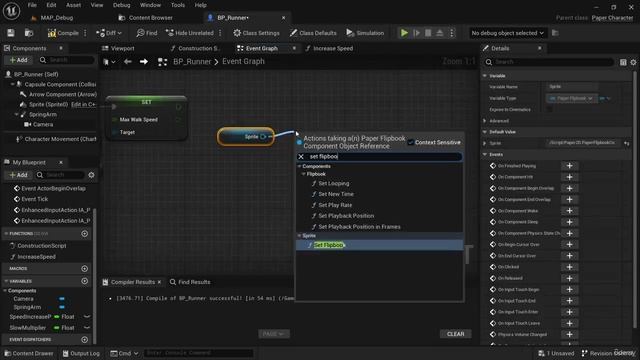Viewport: 640px width, 360px height.
Task: Open the bookmarks dropdown in graph toolbar
Action: [x=109, y=62]
